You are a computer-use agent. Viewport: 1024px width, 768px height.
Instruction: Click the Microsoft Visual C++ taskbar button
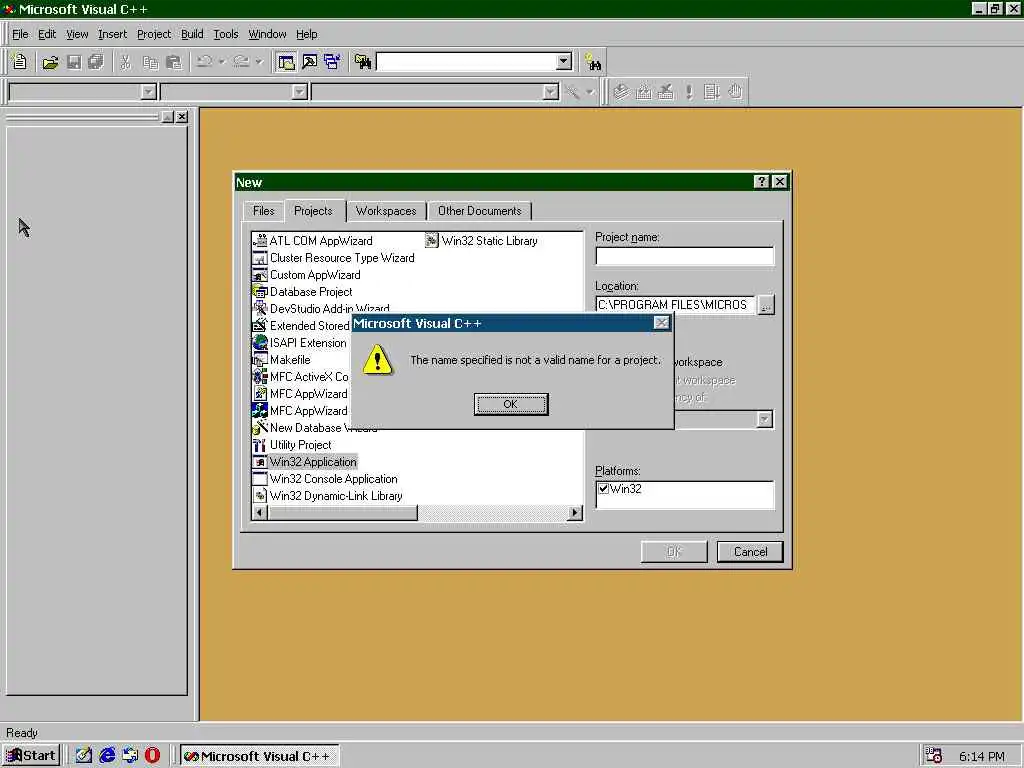pos(259,756)
